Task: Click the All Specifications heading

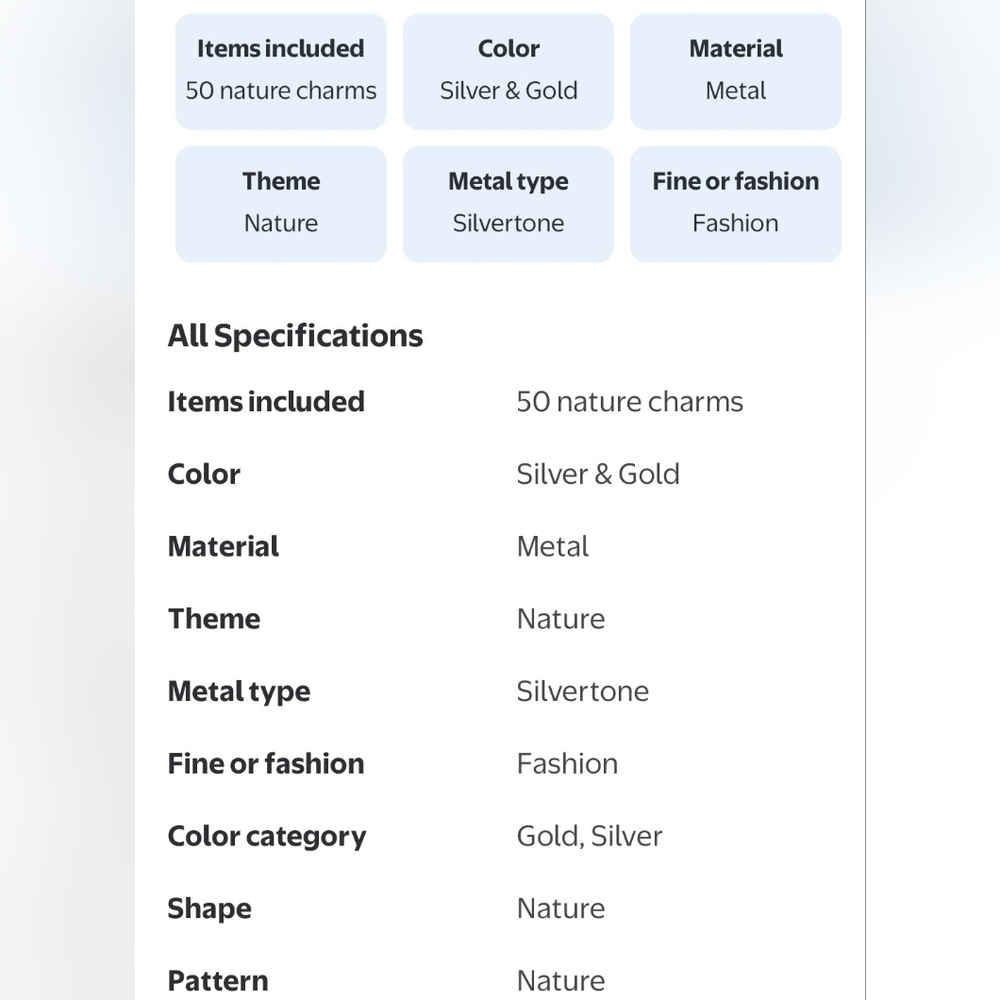Action: [295, 336]
